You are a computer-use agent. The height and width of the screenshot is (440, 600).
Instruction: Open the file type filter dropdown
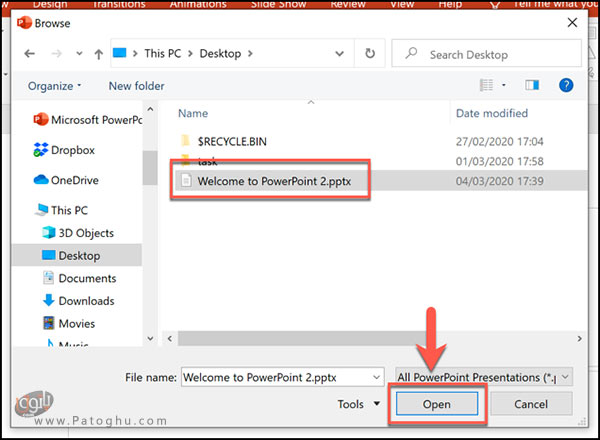pos(484,376)
